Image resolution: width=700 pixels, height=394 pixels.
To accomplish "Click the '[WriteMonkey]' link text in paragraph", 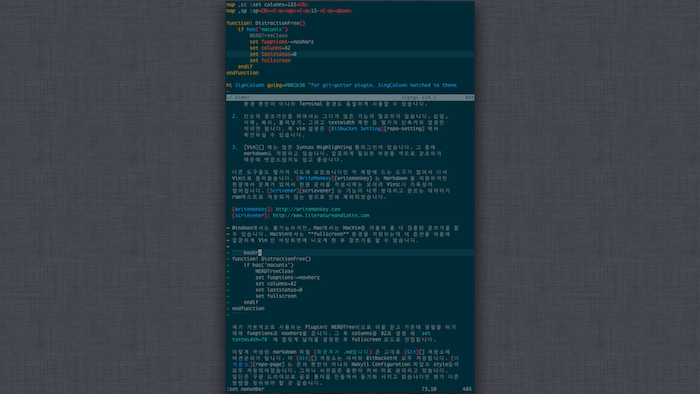I will (x=315, y=178).
